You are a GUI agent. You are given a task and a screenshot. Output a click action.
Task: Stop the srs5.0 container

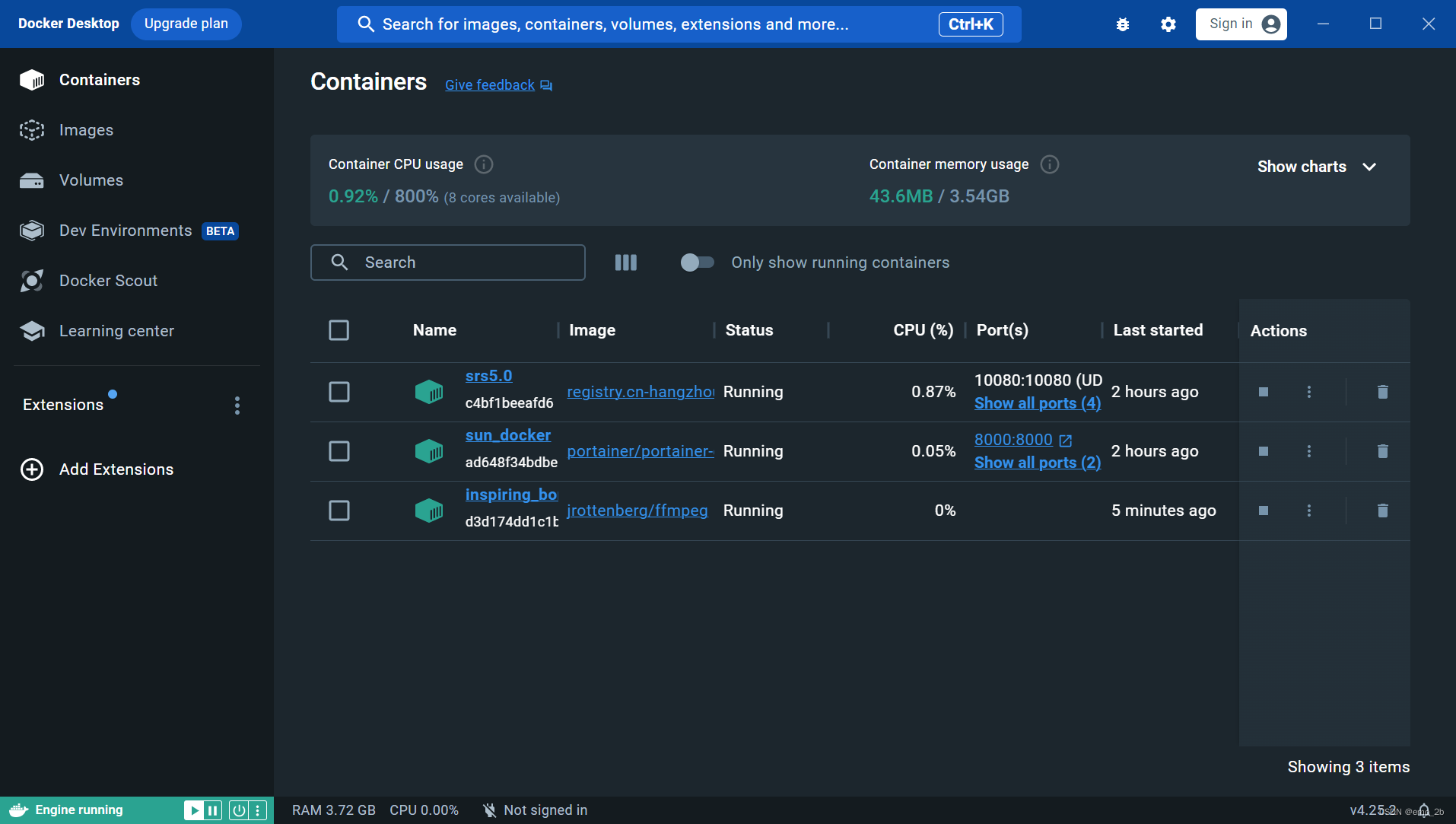(1264, 392)
